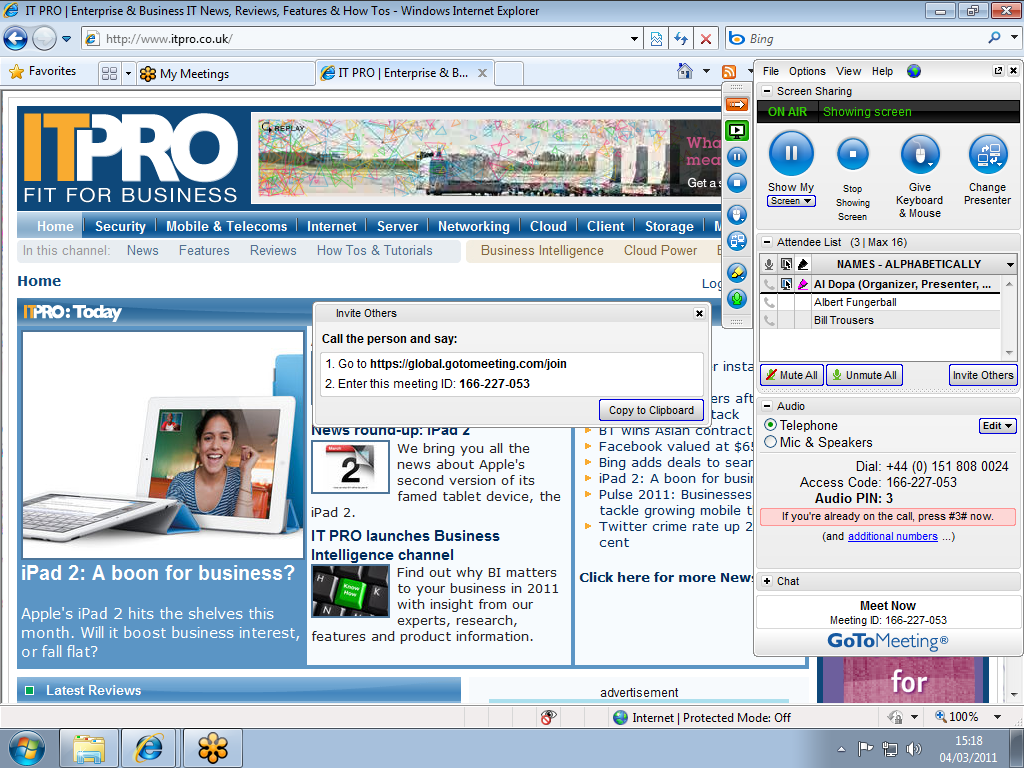This screenshot has height=768, width=1024.
Task: Select the Mic & Speakers audio option
Action: tap(771, 442)
